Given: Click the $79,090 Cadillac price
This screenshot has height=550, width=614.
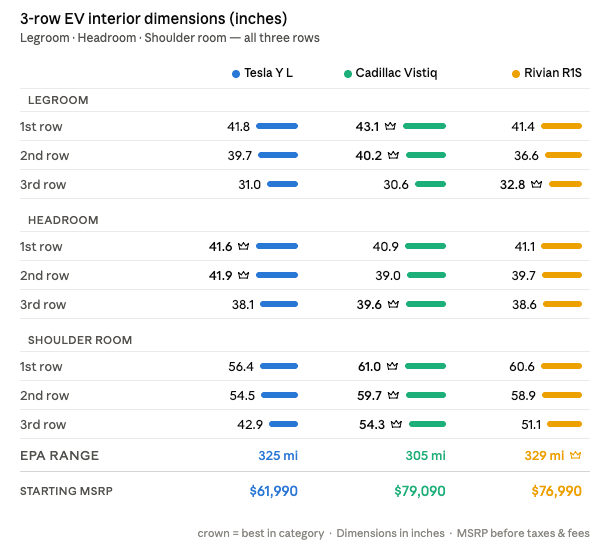Looking at the screenshot, I should click(420, 490).
